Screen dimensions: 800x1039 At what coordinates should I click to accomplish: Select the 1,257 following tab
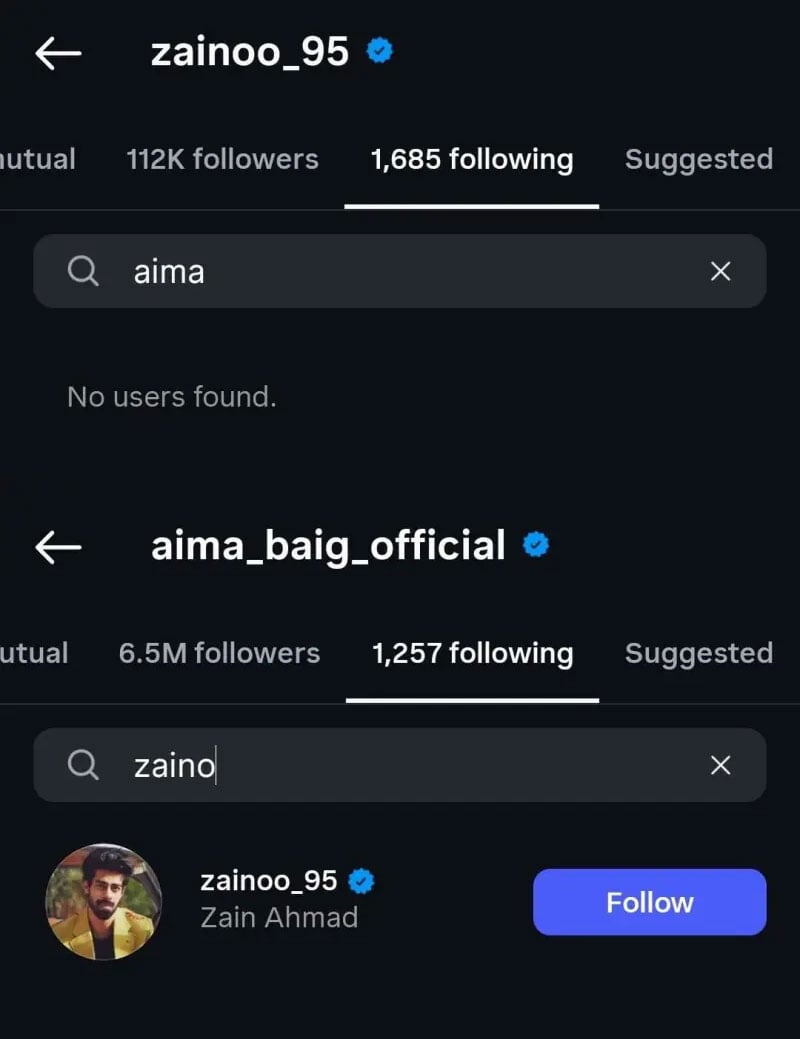(472, 653)
